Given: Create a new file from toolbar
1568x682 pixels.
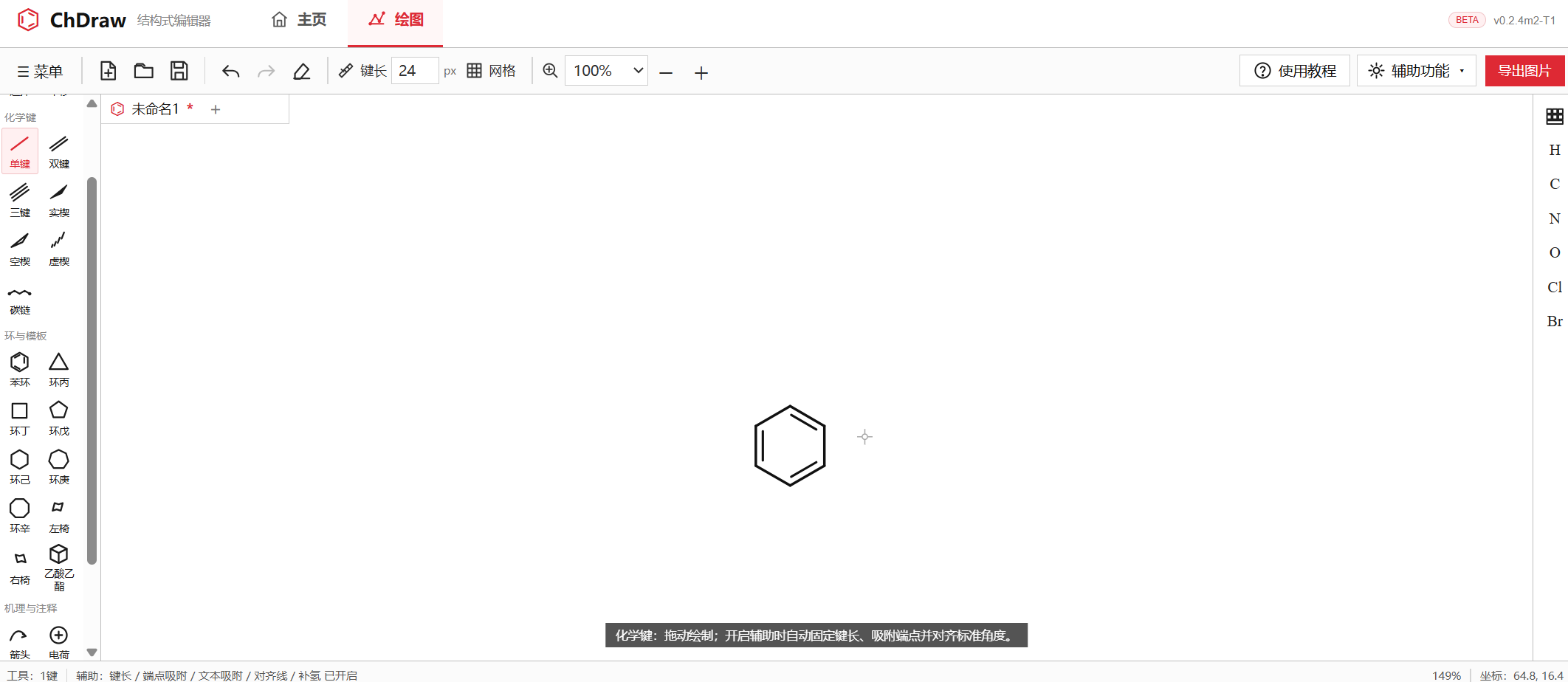Looking at the screenshot, I should click(109, 71).
